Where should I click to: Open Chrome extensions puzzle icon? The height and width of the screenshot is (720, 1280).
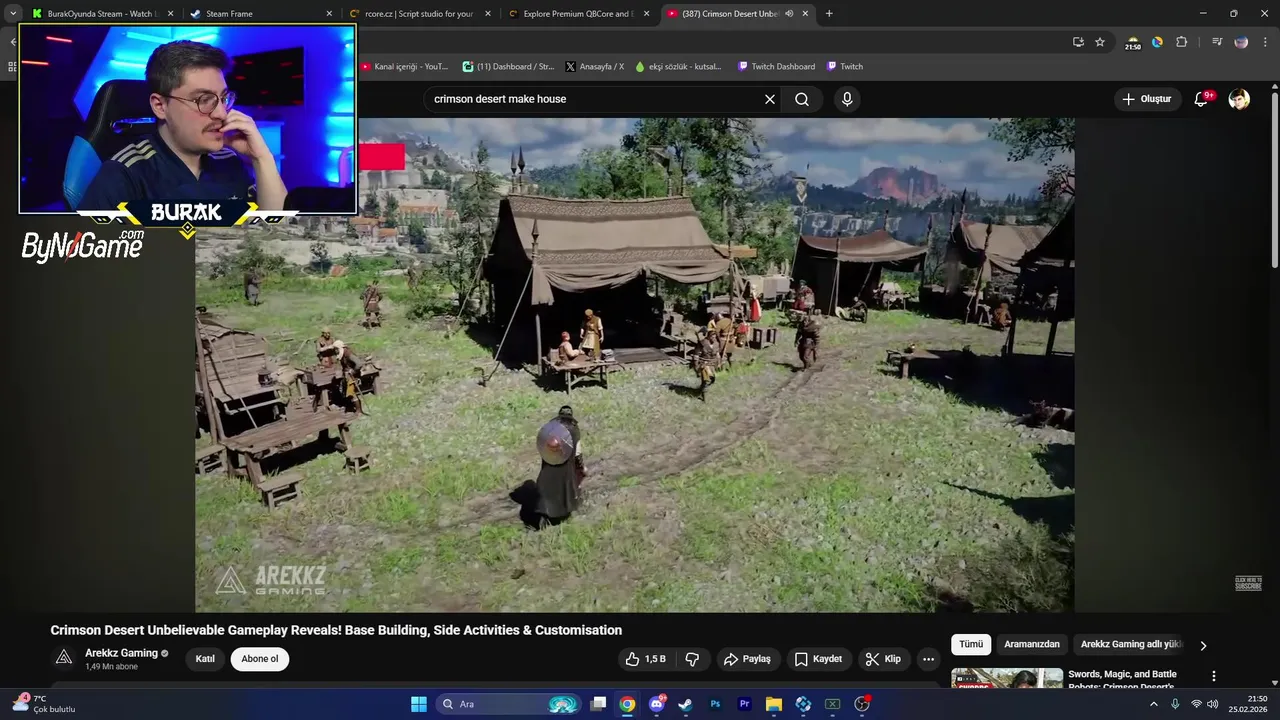point(1181,42)
